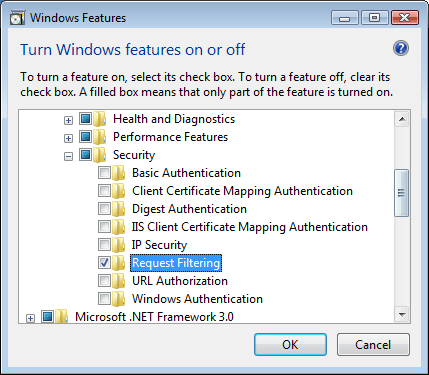Click the Microsoft .NET Framework 3.0 folder icon
The width and height of the screenshot is (429, 375).
tap(61, 317)
